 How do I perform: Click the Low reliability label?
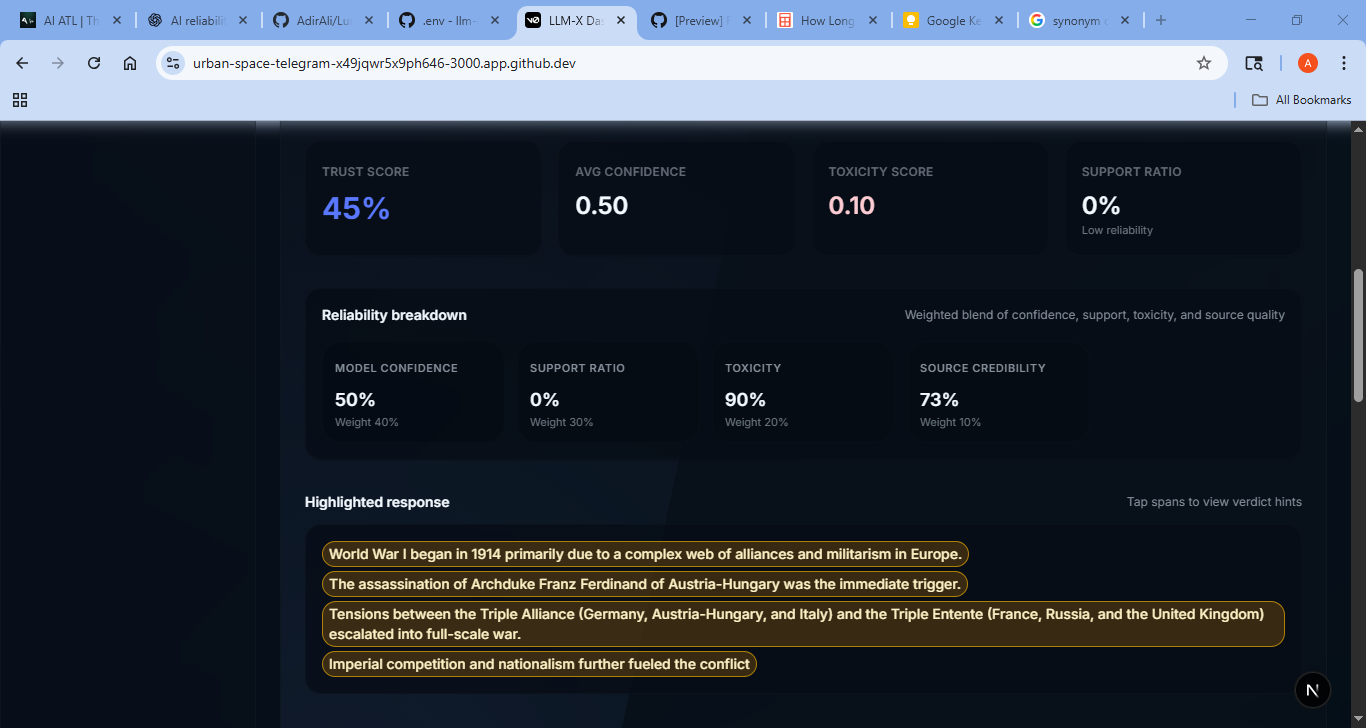point(1117,230)
